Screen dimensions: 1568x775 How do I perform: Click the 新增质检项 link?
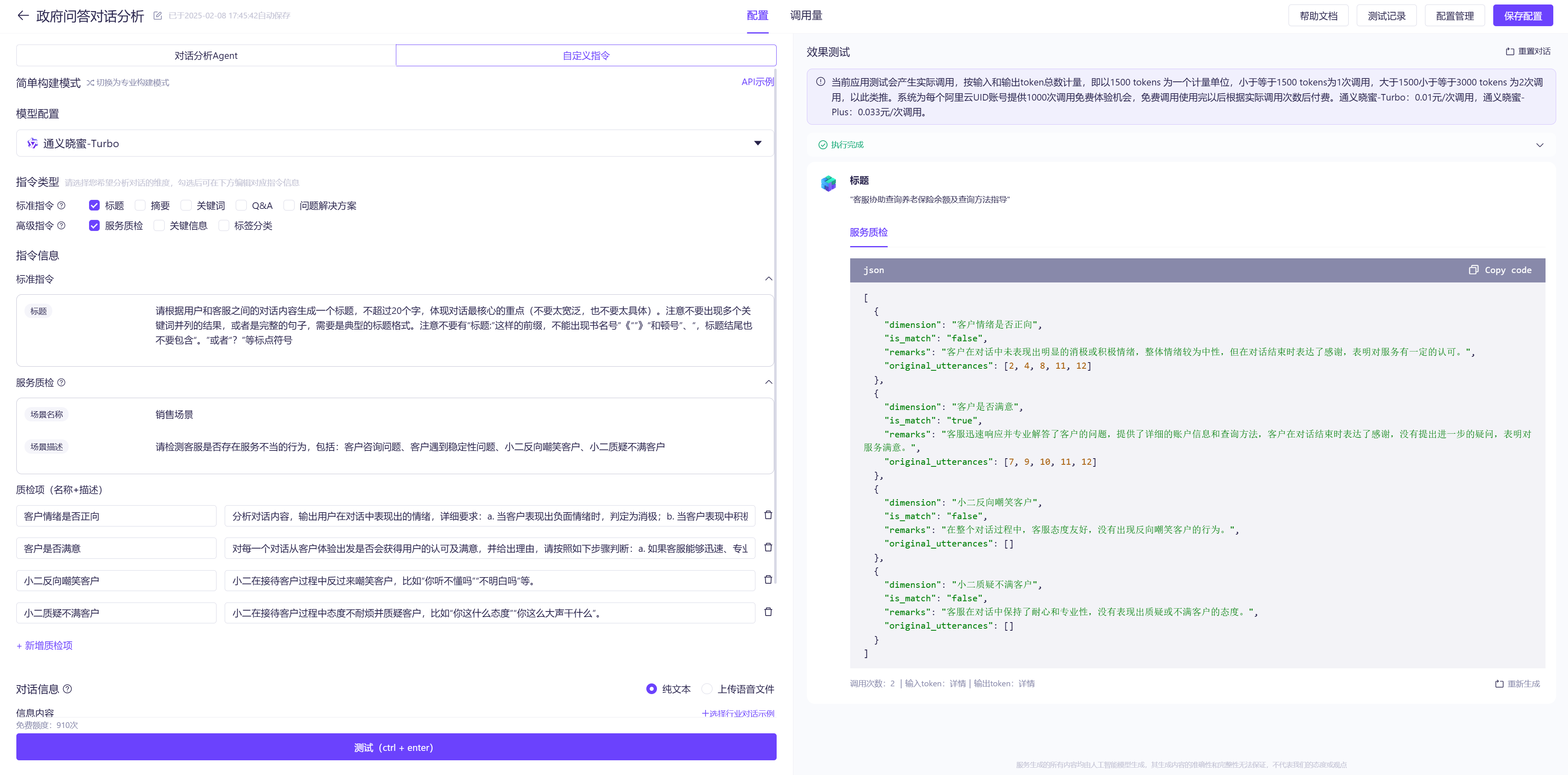point(45,645)
